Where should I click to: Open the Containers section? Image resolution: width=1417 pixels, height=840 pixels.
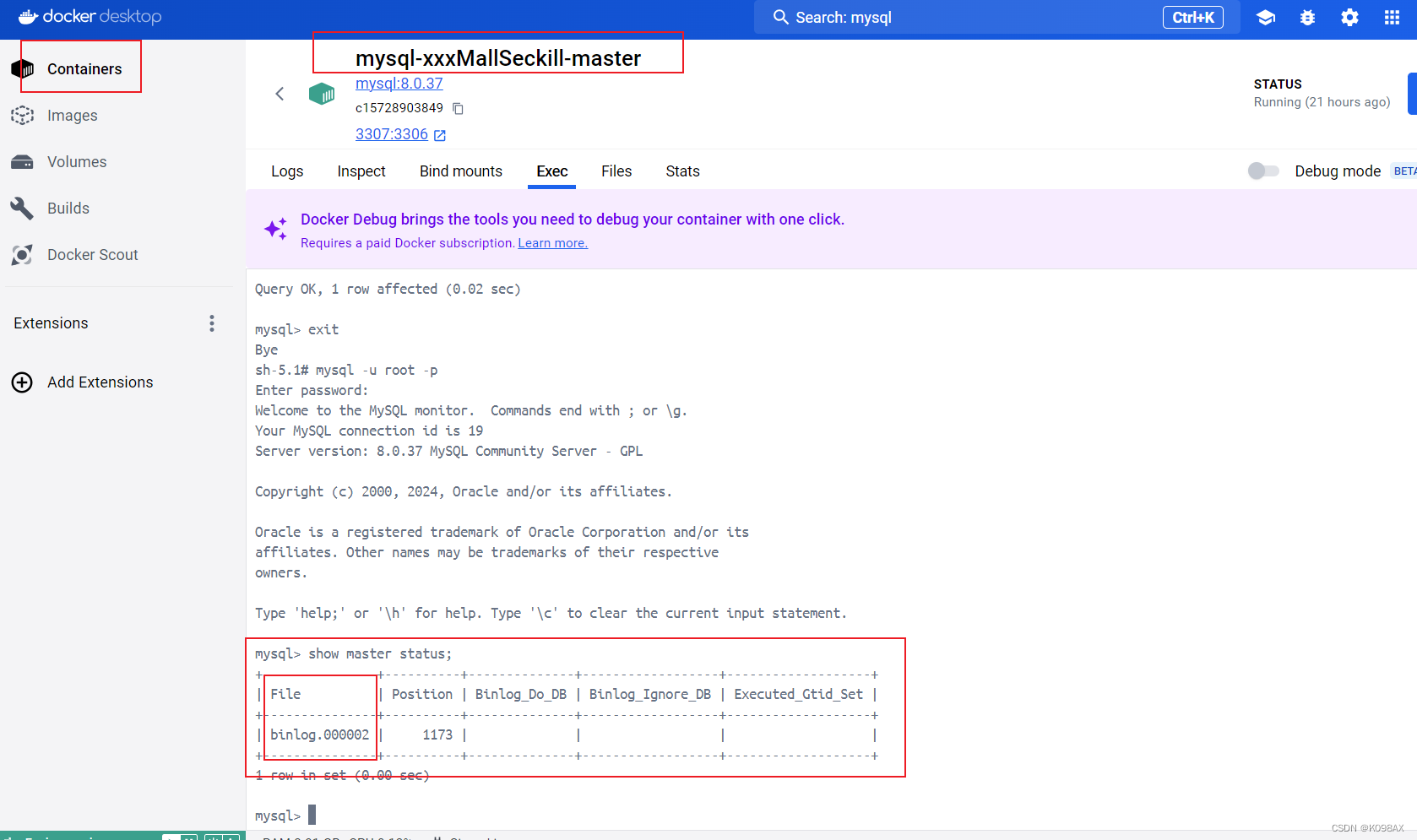[x=84, y=69]
